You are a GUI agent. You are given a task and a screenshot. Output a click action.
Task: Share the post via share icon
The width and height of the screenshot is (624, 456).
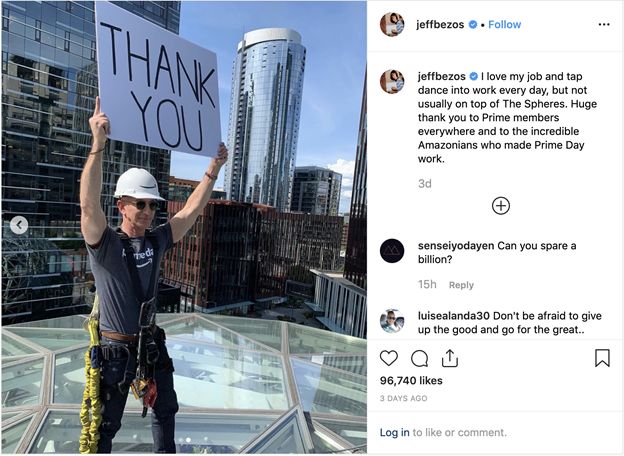450,358
